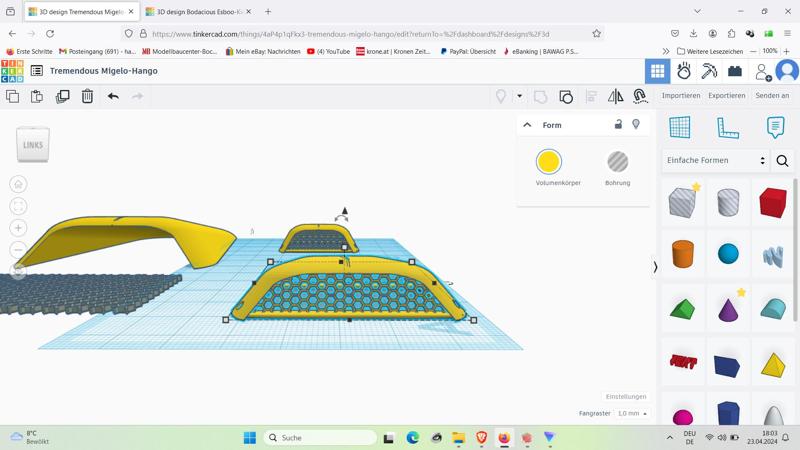Select the Ruler tool
Screen dimensions: 800x450
click(727, 127)
